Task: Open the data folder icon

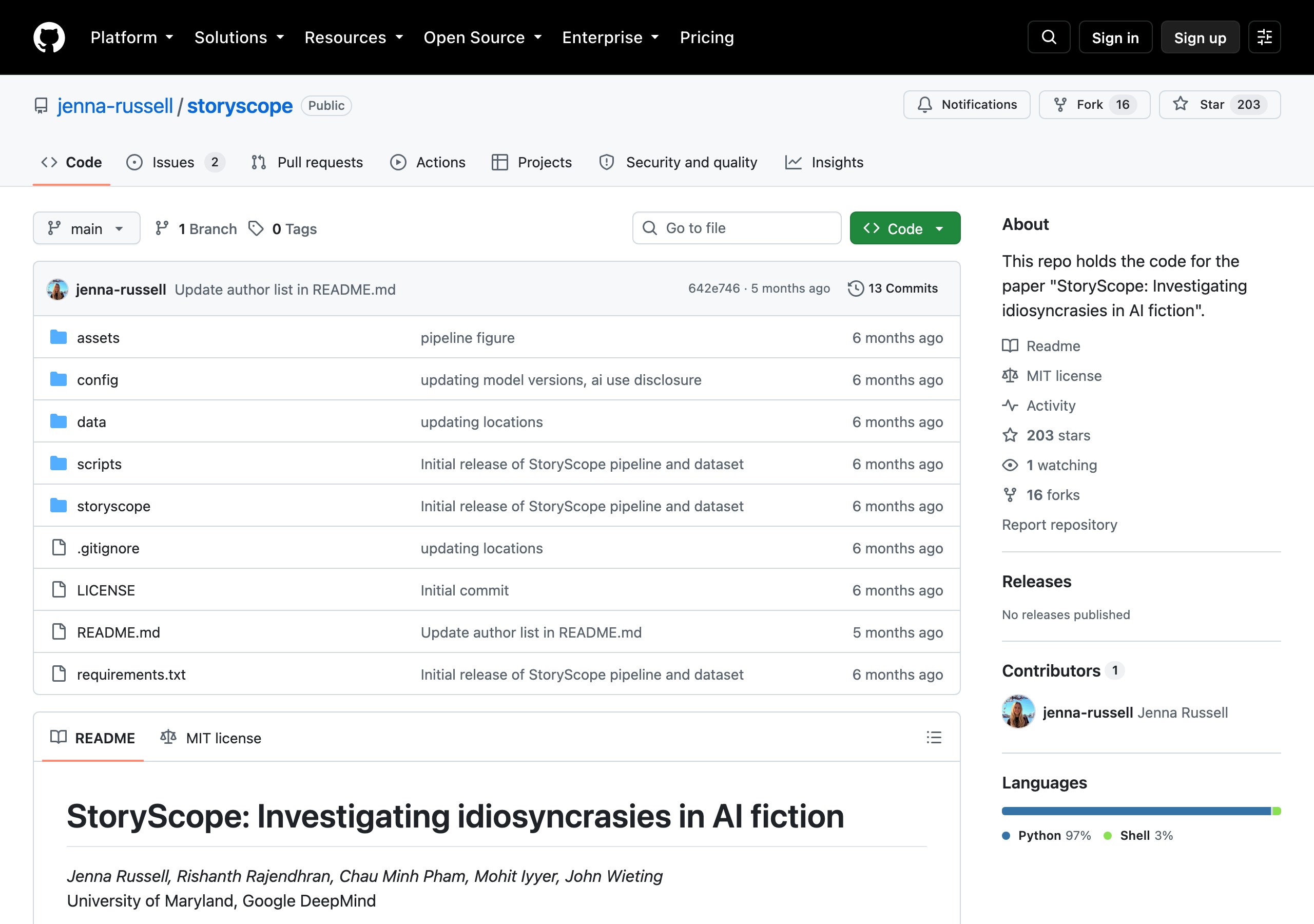Action: (x=59, y=422)
